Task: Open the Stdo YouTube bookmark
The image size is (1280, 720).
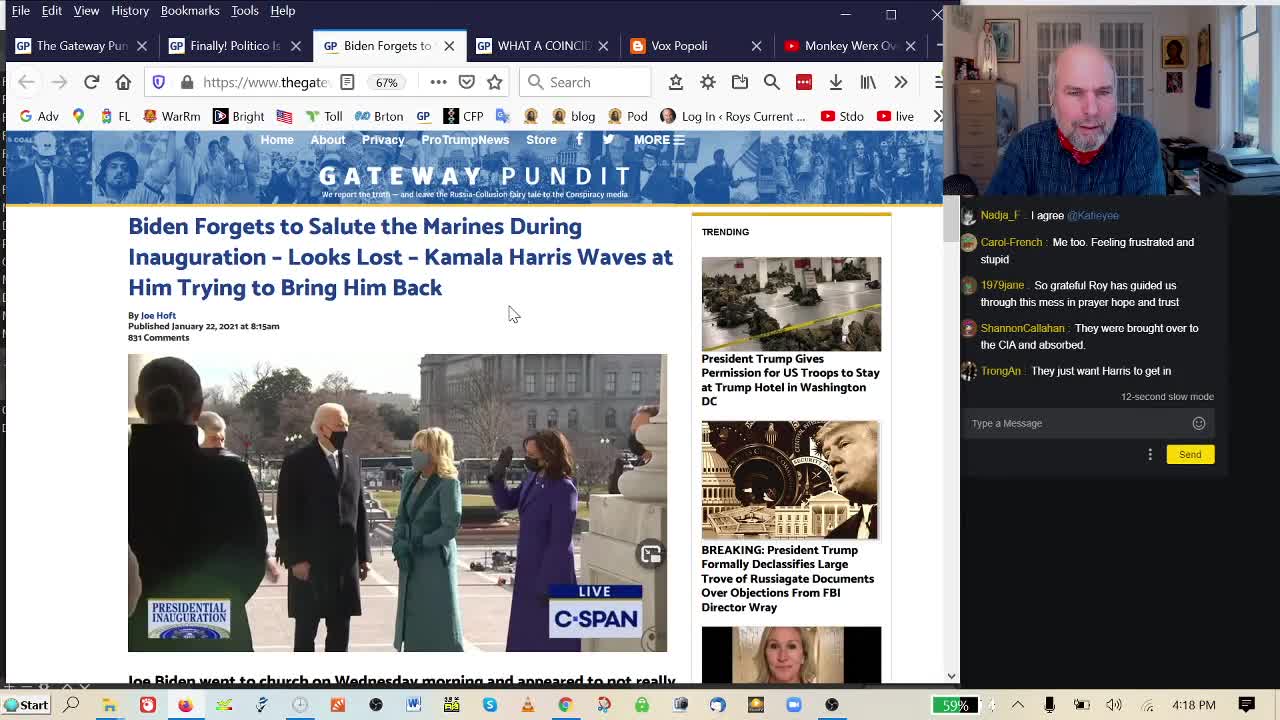Action: click(x=842, y=116)
